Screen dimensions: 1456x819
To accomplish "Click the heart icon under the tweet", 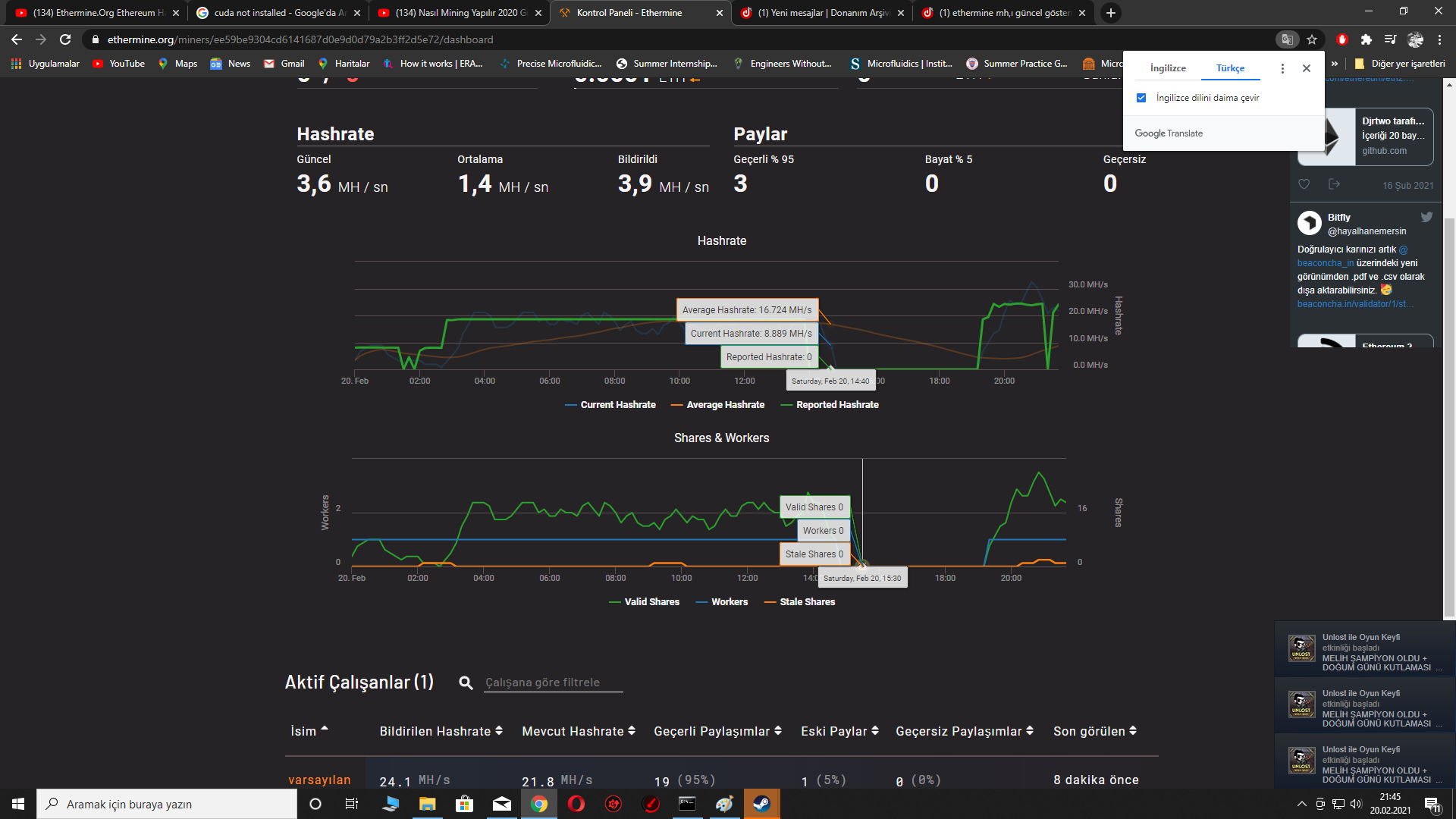I will 1304,184.
